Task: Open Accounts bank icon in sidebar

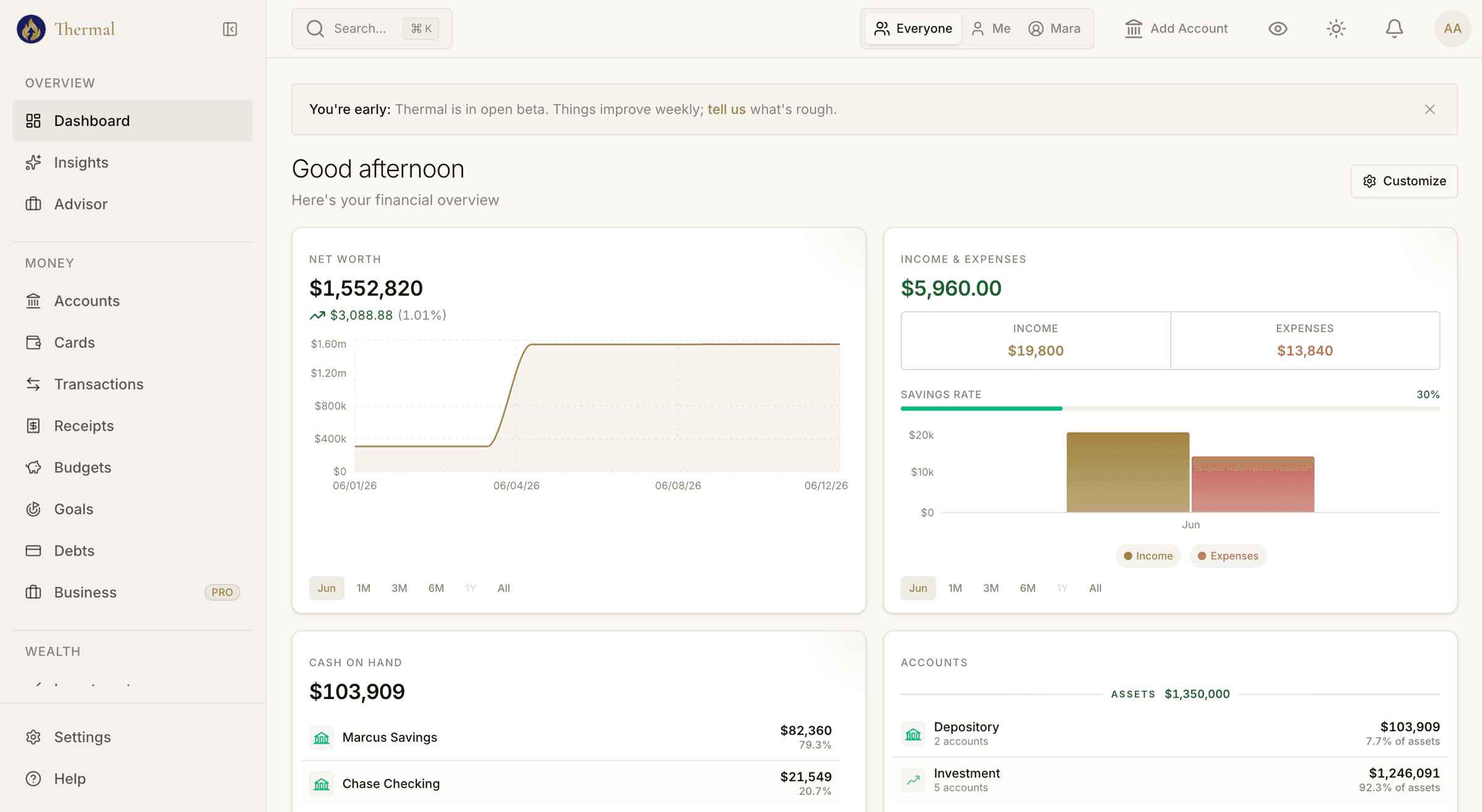Action: pos(33,301)
